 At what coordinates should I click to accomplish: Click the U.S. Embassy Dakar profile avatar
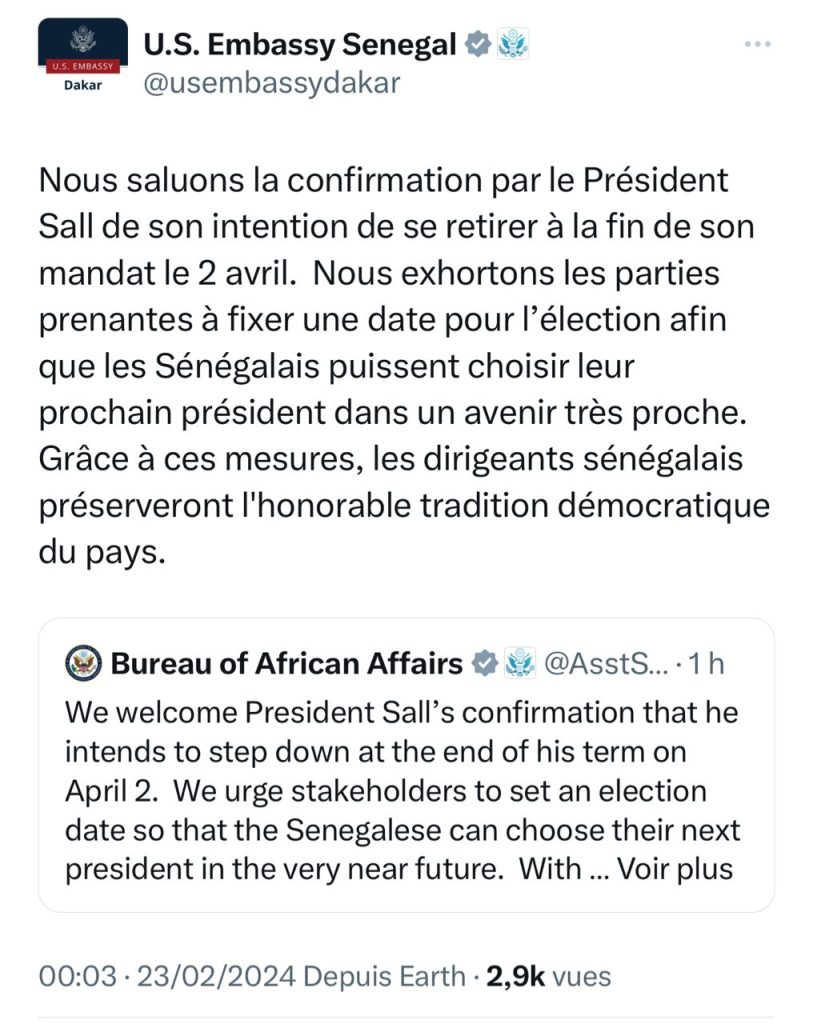[x=83, y=56]
